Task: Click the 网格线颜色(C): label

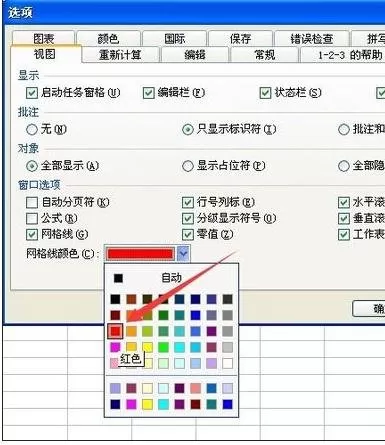Action: [x=63, y=254]
